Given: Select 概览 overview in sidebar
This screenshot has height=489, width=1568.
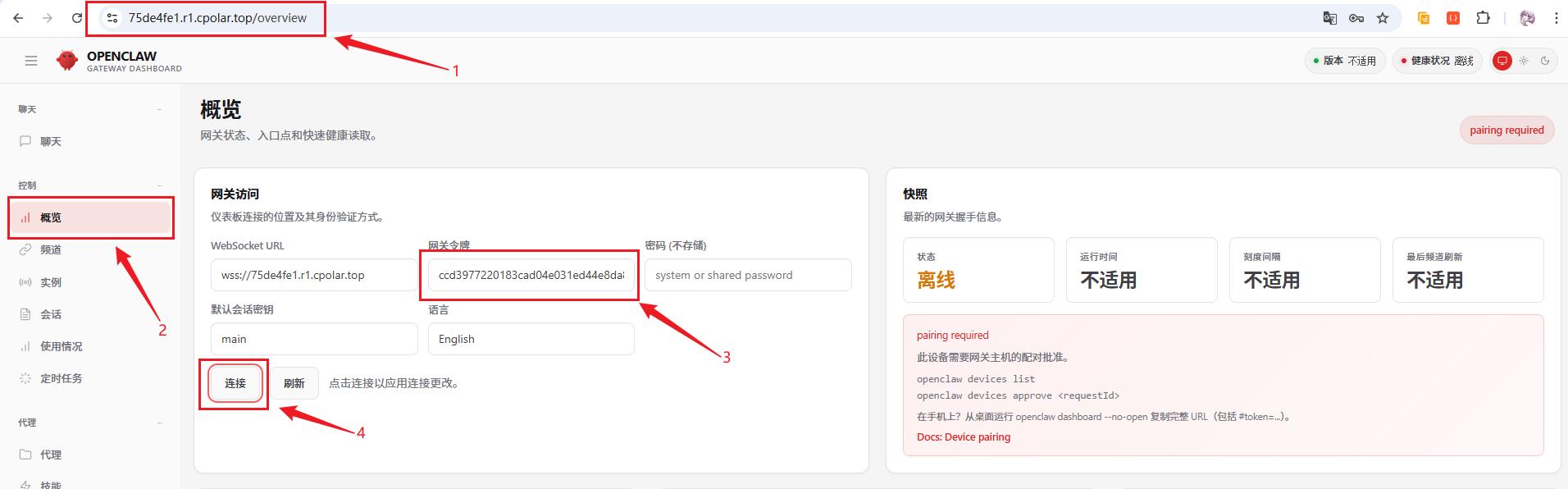Looking at the screenshot, I should 51,217.
